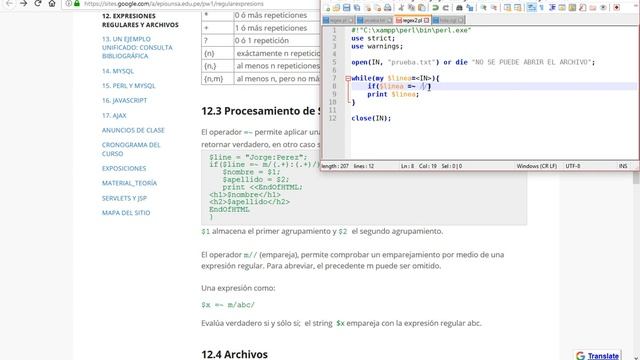Open the CRONOGRAMA DEL CURSO link

pos(131,149)
